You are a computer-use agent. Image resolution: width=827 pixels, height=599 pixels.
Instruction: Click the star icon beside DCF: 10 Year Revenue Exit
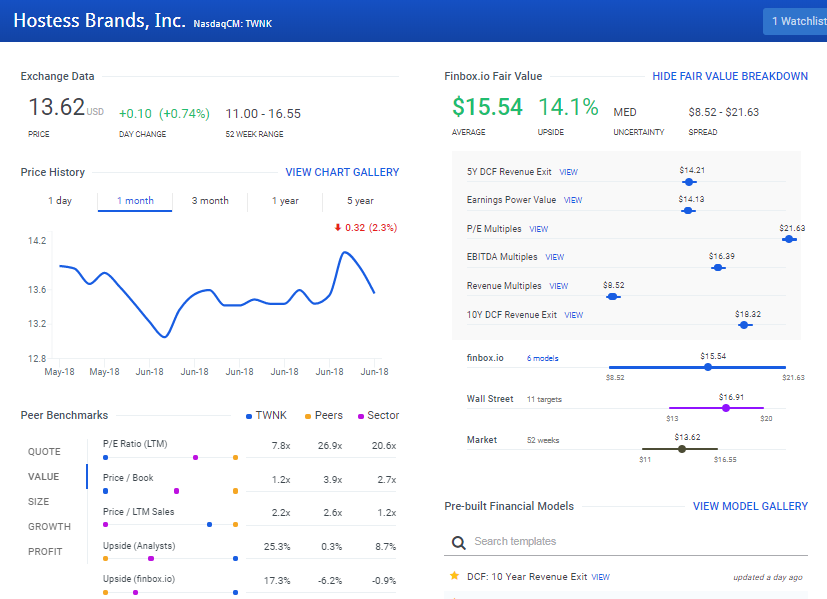[454, 576]
